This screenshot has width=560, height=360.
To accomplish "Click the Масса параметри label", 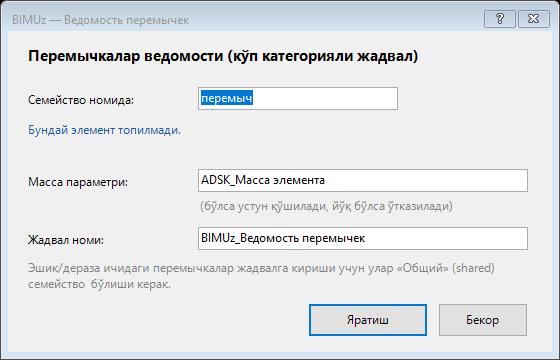I will 78,182.
